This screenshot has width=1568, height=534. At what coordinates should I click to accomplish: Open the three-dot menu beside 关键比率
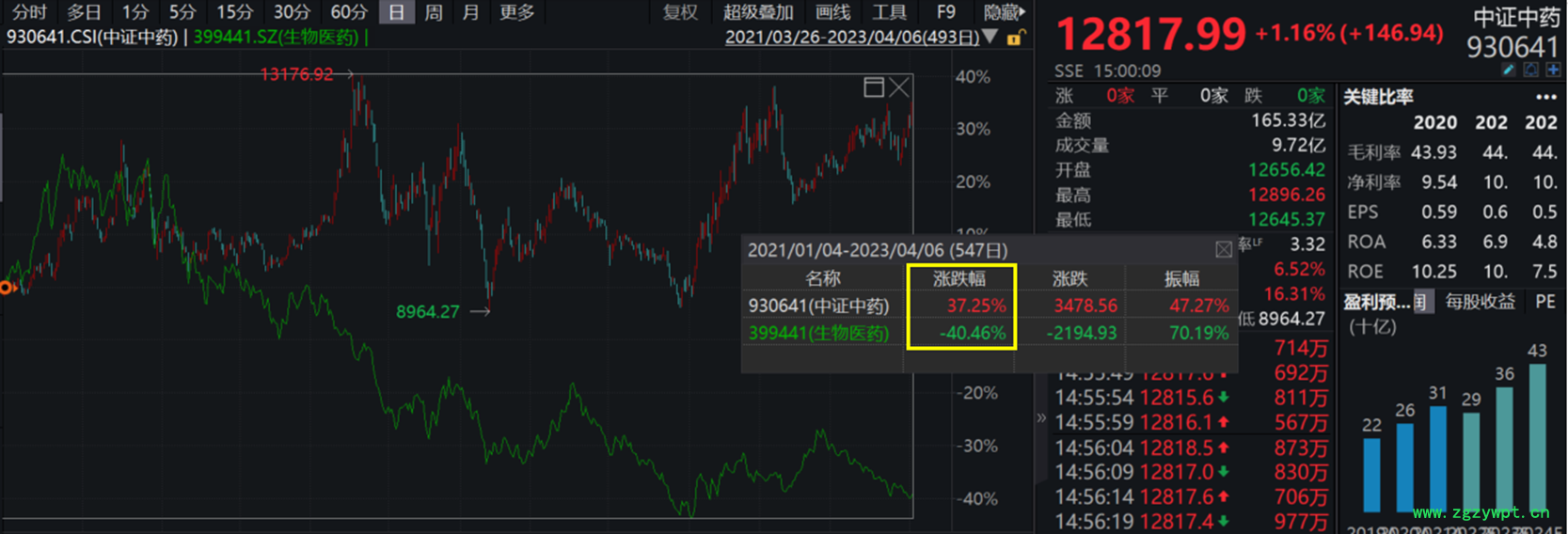point(1545,97)
